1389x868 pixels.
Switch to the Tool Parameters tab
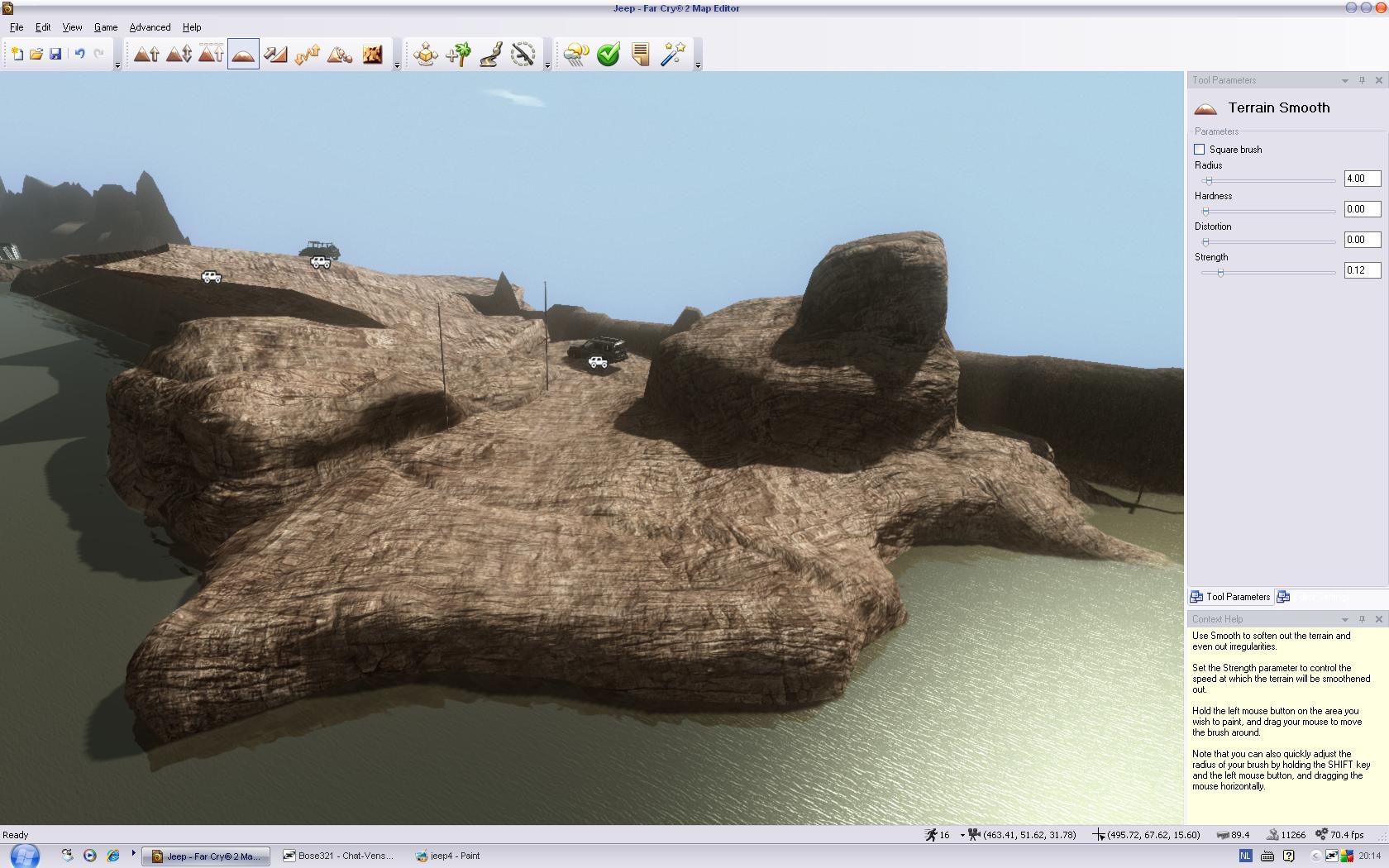[1230, 597]
